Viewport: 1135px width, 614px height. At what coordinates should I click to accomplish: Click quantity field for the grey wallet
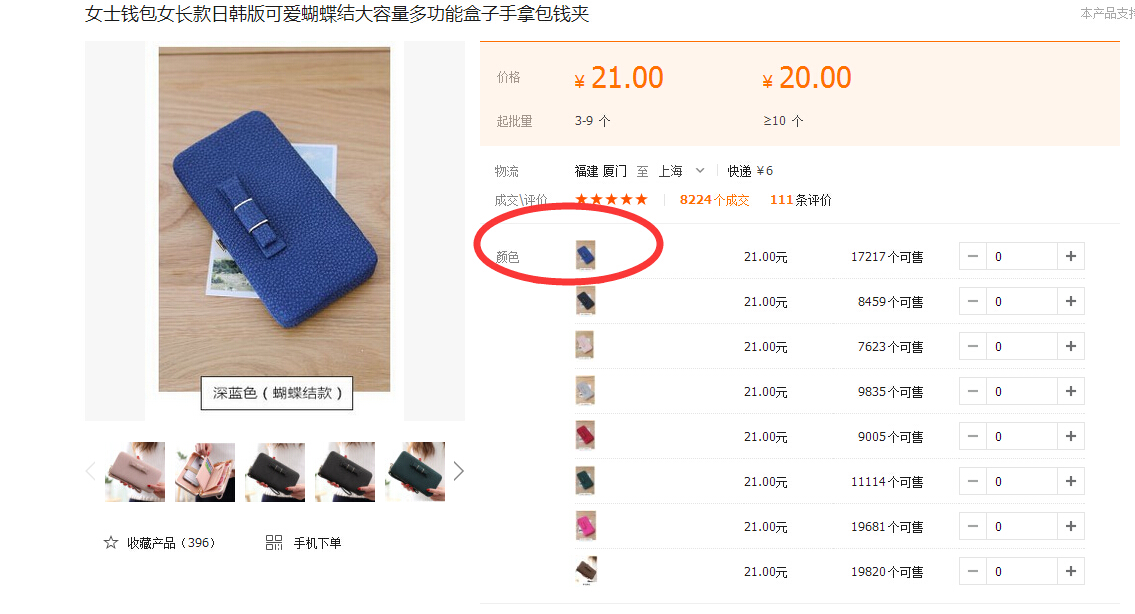(1021, 392)
